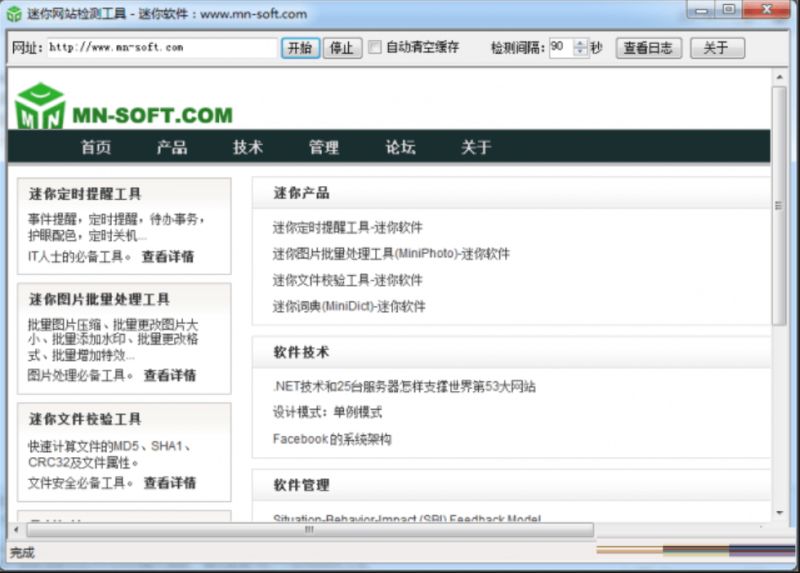Open link 迷你定时提醒工具-迷你软件
Image resolution: width=800 pixels, height=573 pixels.
(x=347, y=228)
